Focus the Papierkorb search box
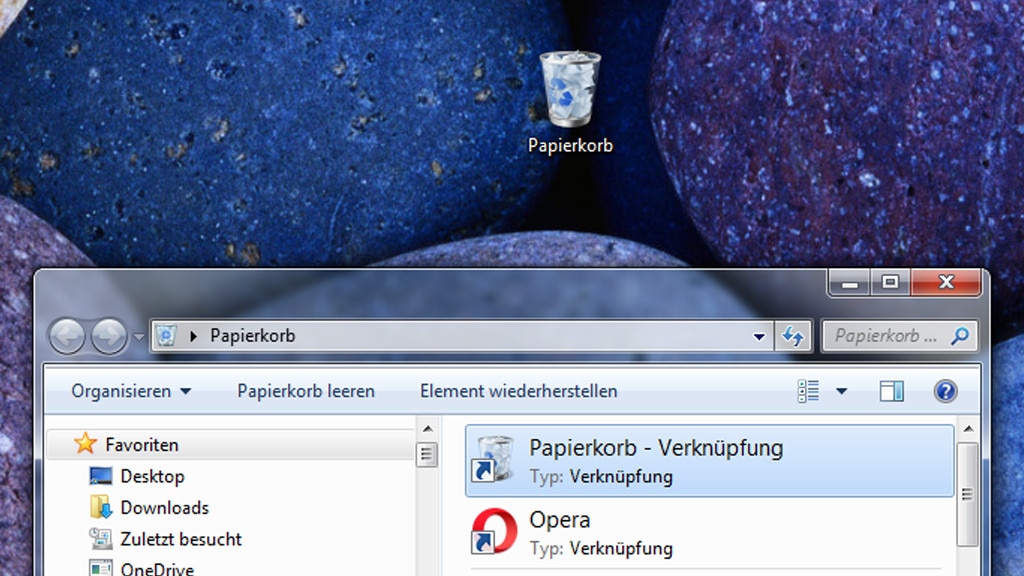Image resolution: width=1024 pixels, height=576 pixels. (899, 336)
